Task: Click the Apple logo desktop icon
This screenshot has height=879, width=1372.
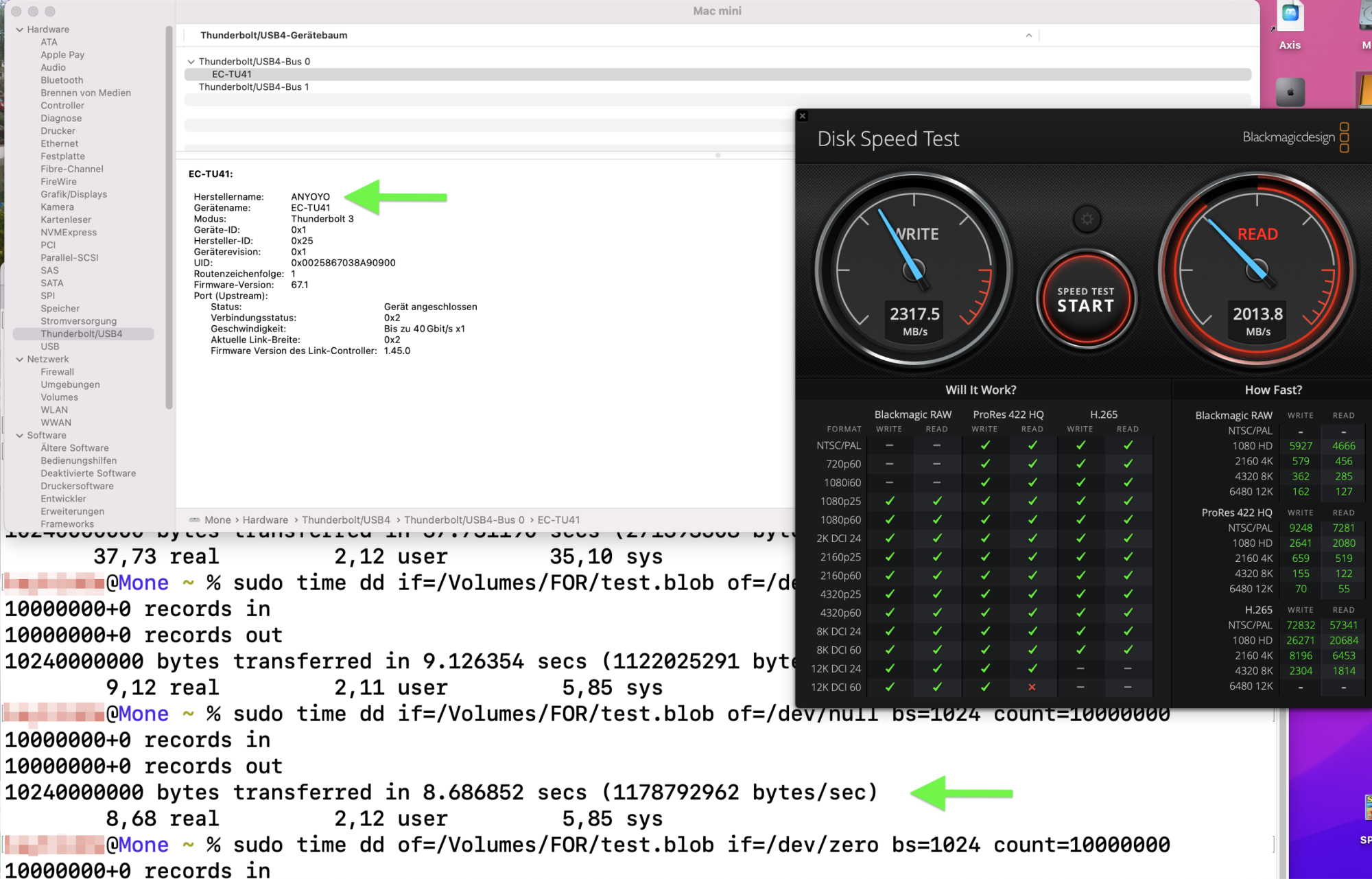Action: pyautogui.click(x=1290, y=92)
